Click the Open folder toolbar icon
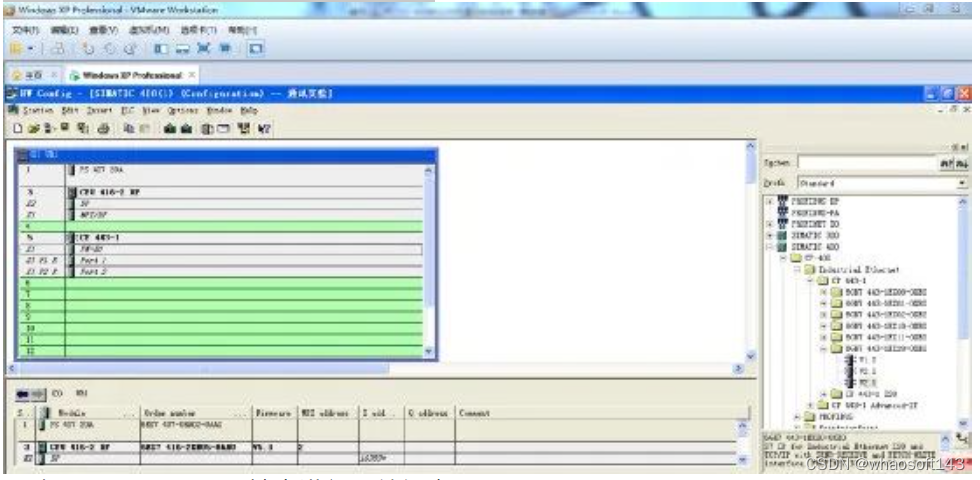This screenshot has height=480, width=980. [x=34, y=129]
